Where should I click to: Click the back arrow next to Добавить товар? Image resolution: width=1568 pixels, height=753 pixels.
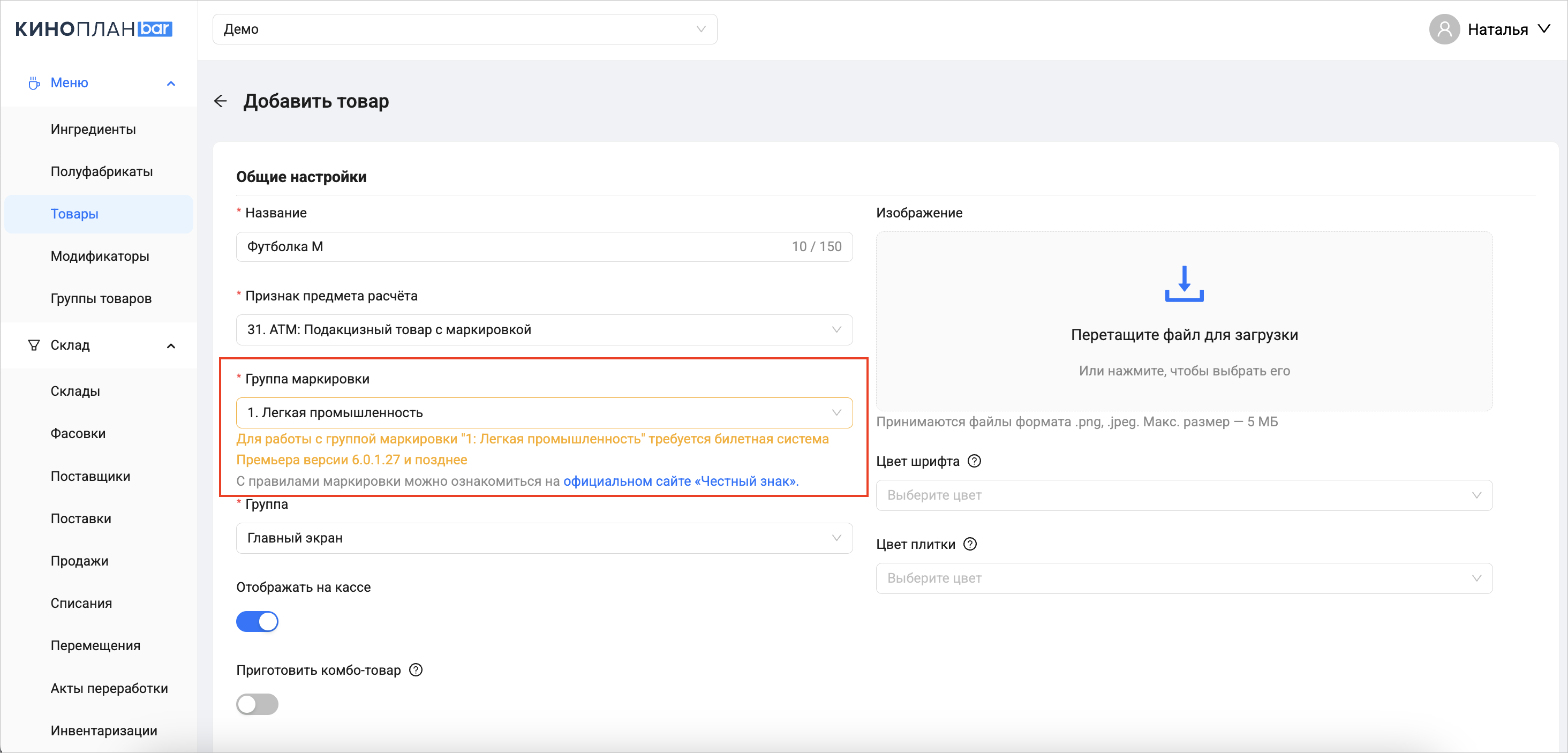[220, 101]
